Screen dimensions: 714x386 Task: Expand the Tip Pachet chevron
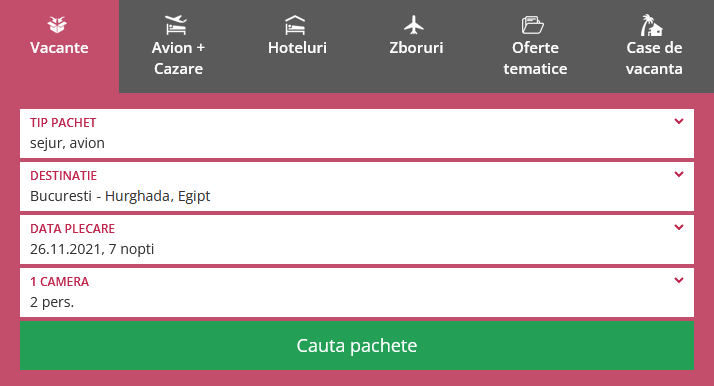click(x=679, y=122)
